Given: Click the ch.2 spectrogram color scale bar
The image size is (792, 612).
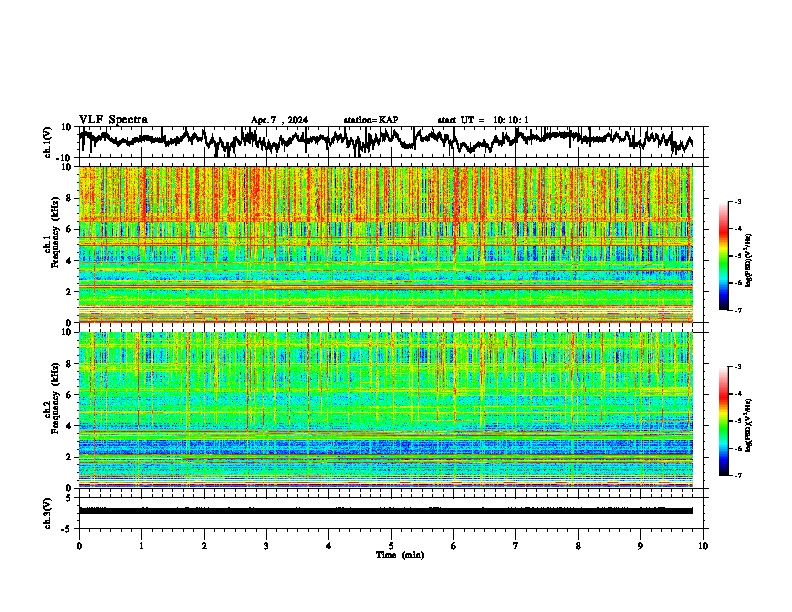Looking at the screenshot, I should pos(724,421).
